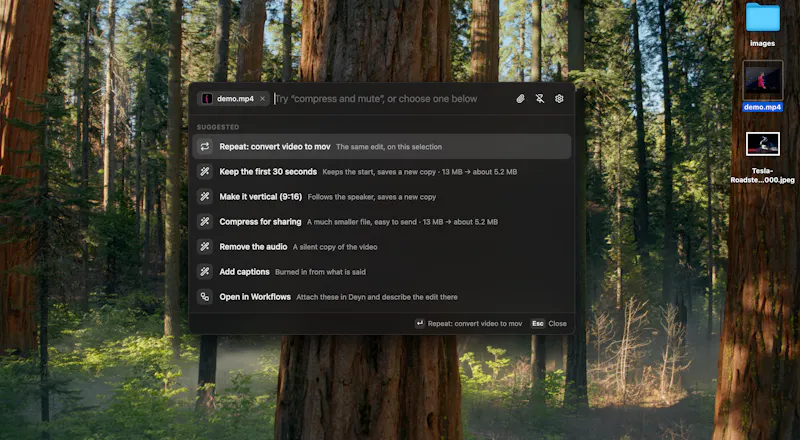Click "Burned in from what is said" description

tap(320, 272)
